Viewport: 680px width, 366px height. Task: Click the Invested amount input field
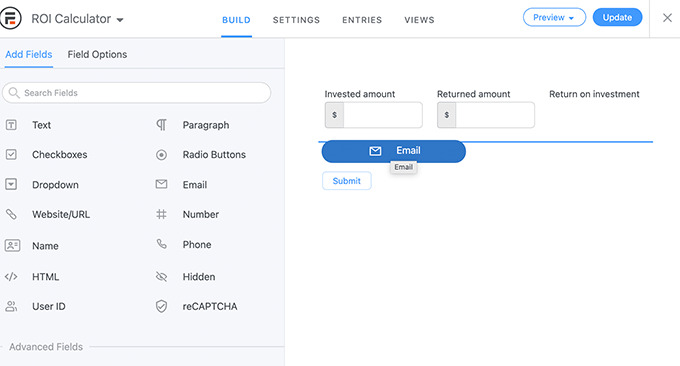click(x=373, y=115)
